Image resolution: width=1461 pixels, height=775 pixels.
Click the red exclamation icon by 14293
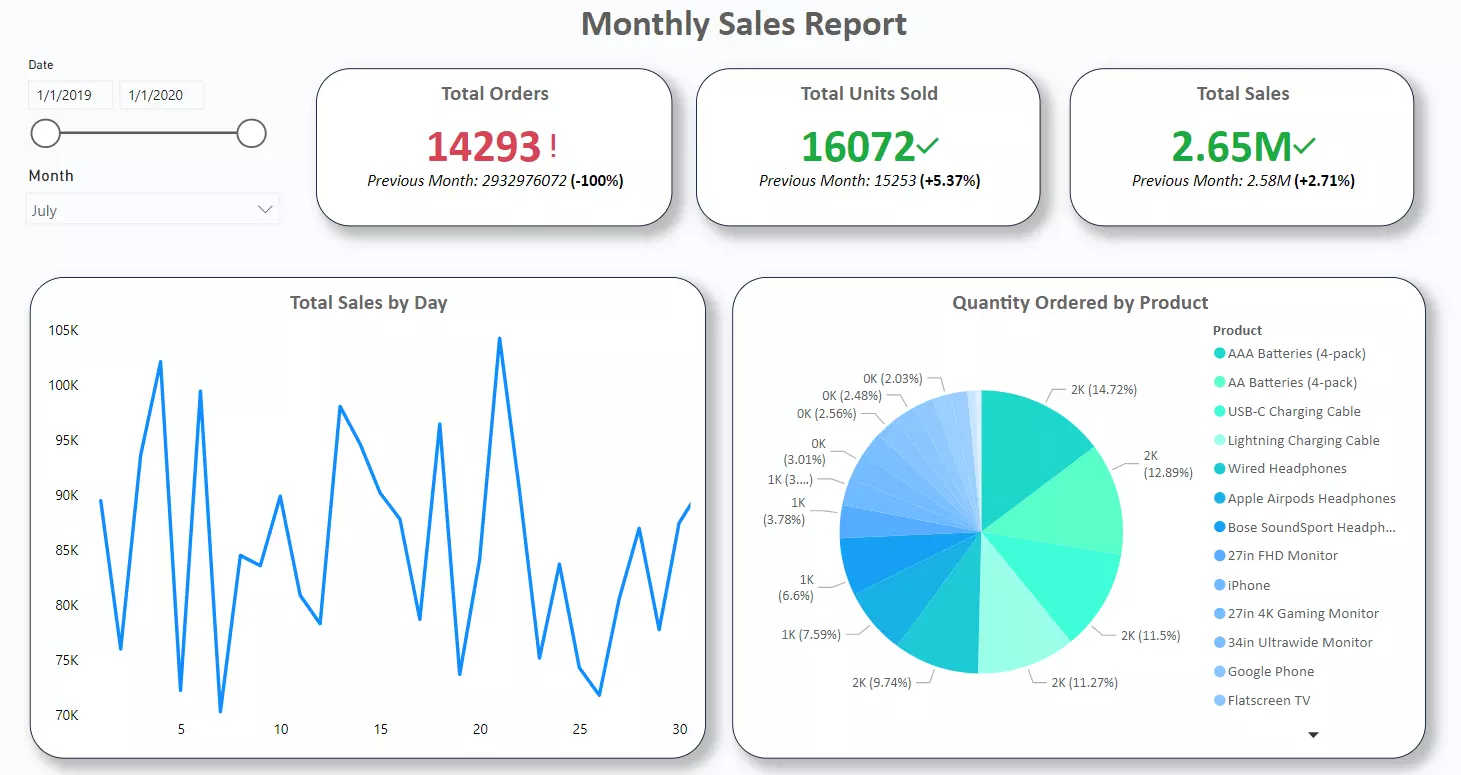coord(553,147)
